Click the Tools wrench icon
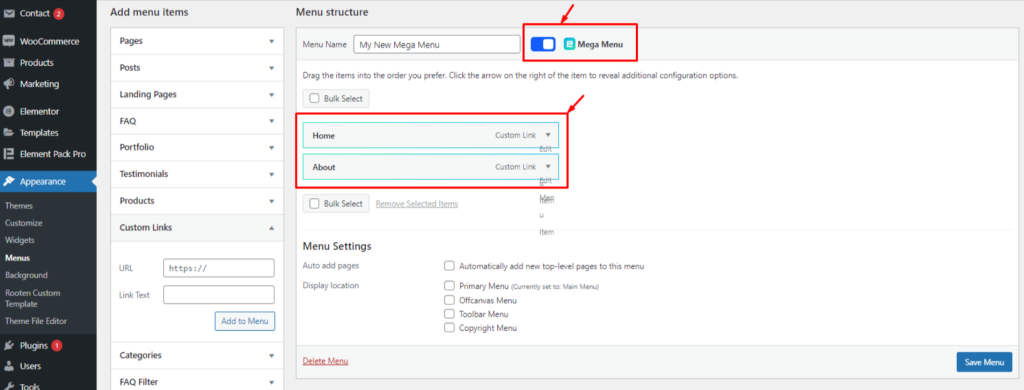 (x=9, y=385)
